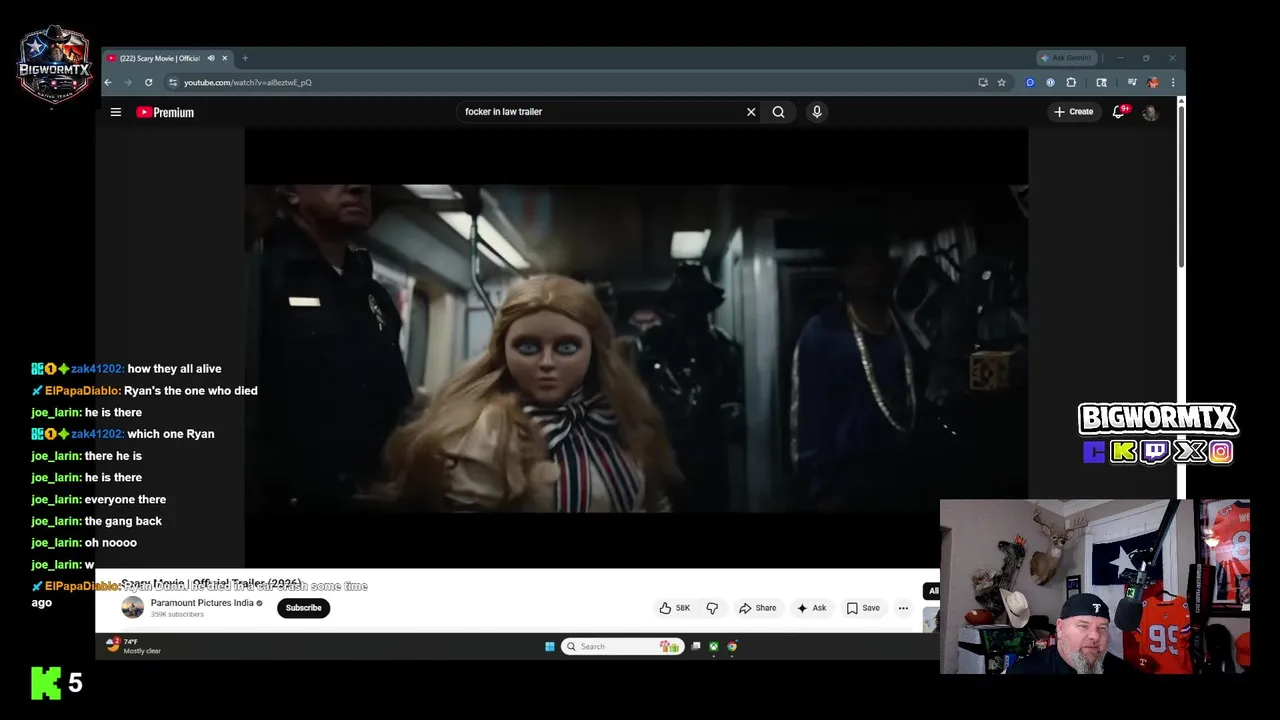The height and width of the screenshot is (720, 1280).
Task: Open Xbox app on the taskbar
Action: tap(714, 646)
